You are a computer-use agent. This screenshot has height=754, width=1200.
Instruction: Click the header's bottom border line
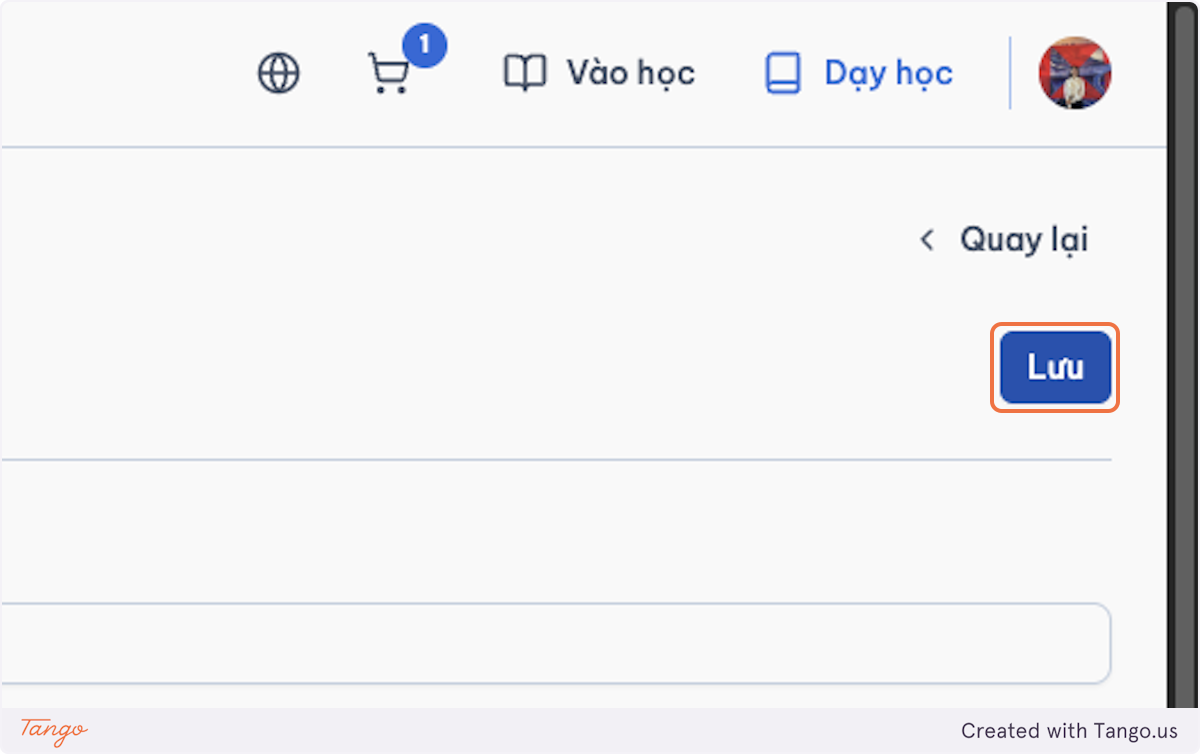click(x=583, y=147)
